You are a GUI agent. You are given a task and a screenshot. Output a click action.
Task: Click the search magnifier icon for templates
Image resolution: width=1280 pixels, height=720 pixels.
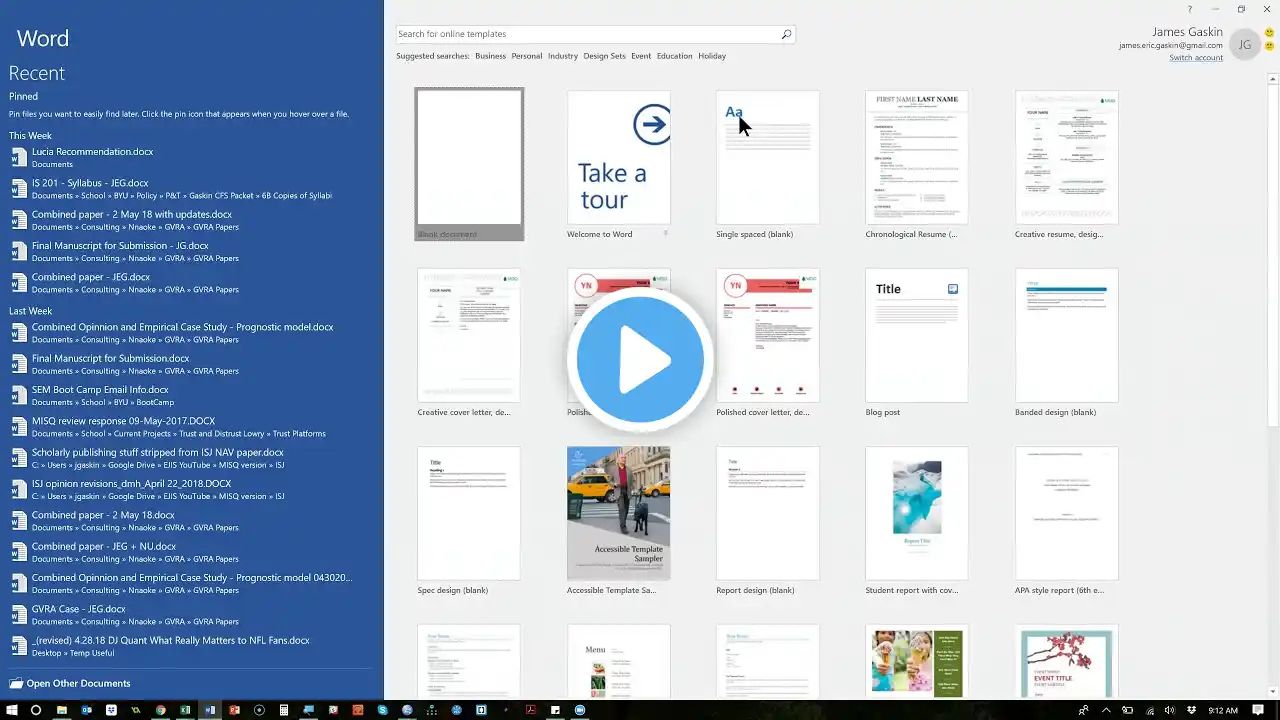point(786,34)
